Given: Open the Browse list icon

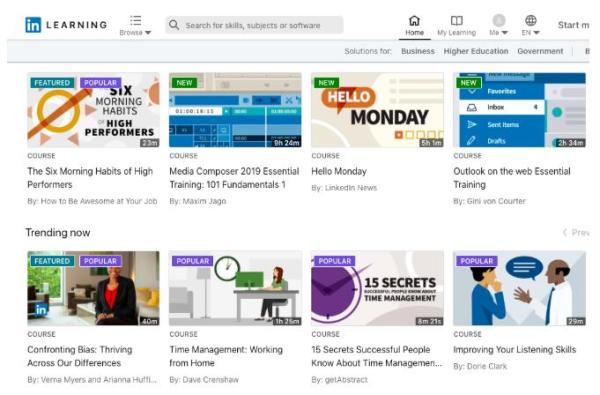Looking at the screenshot, I should click(135, 20).
